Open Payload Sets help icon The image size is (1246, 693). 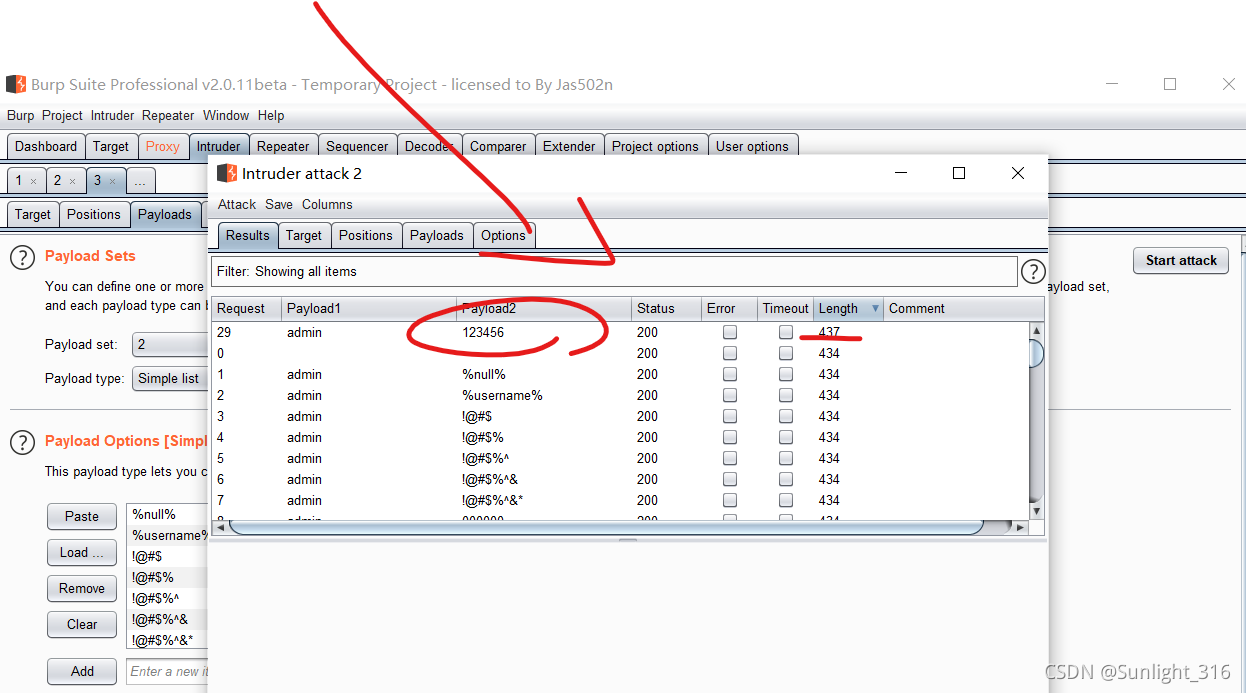(22, 257)
